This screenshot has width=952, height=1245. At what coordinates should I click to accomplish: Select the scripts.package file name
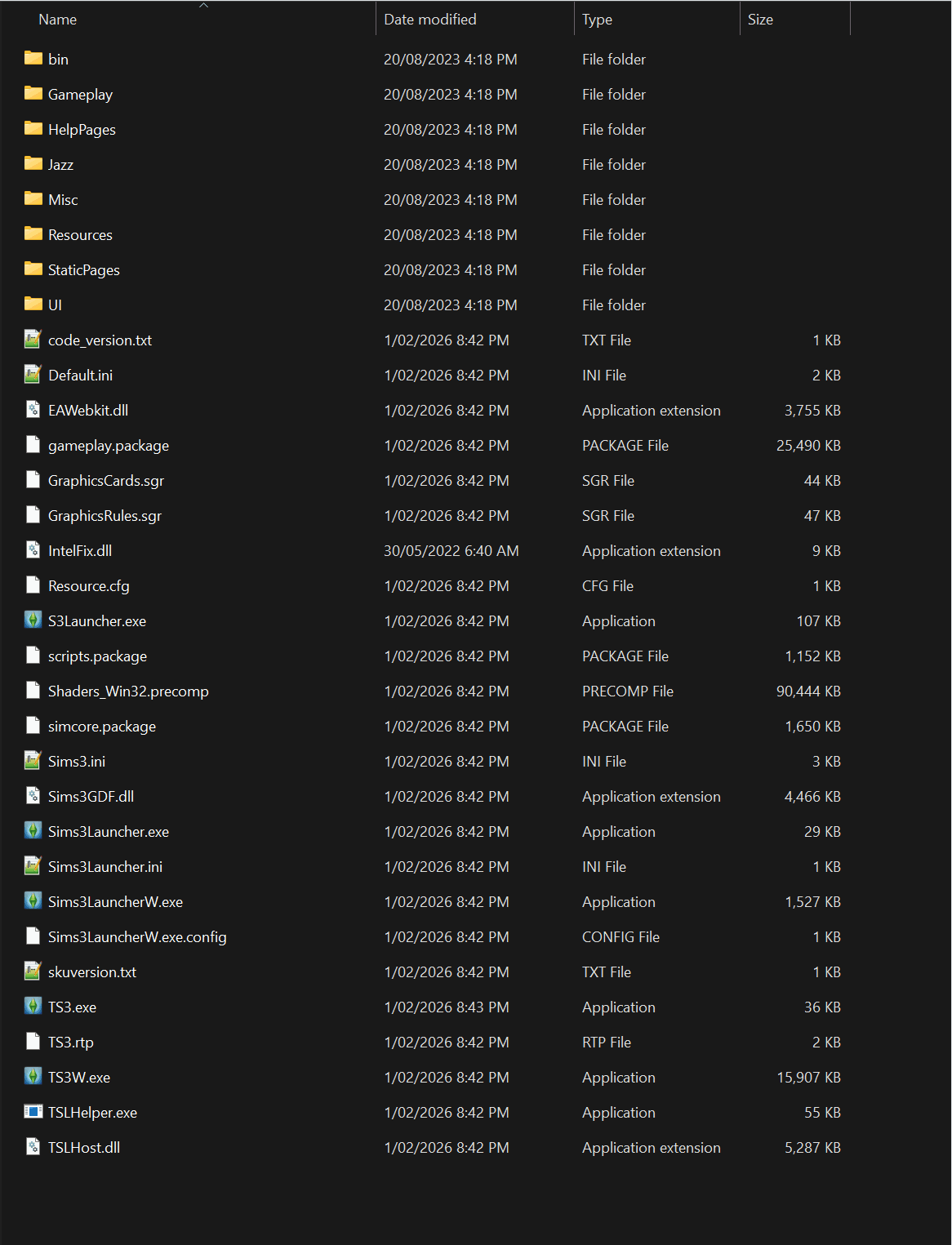(98, 656)
